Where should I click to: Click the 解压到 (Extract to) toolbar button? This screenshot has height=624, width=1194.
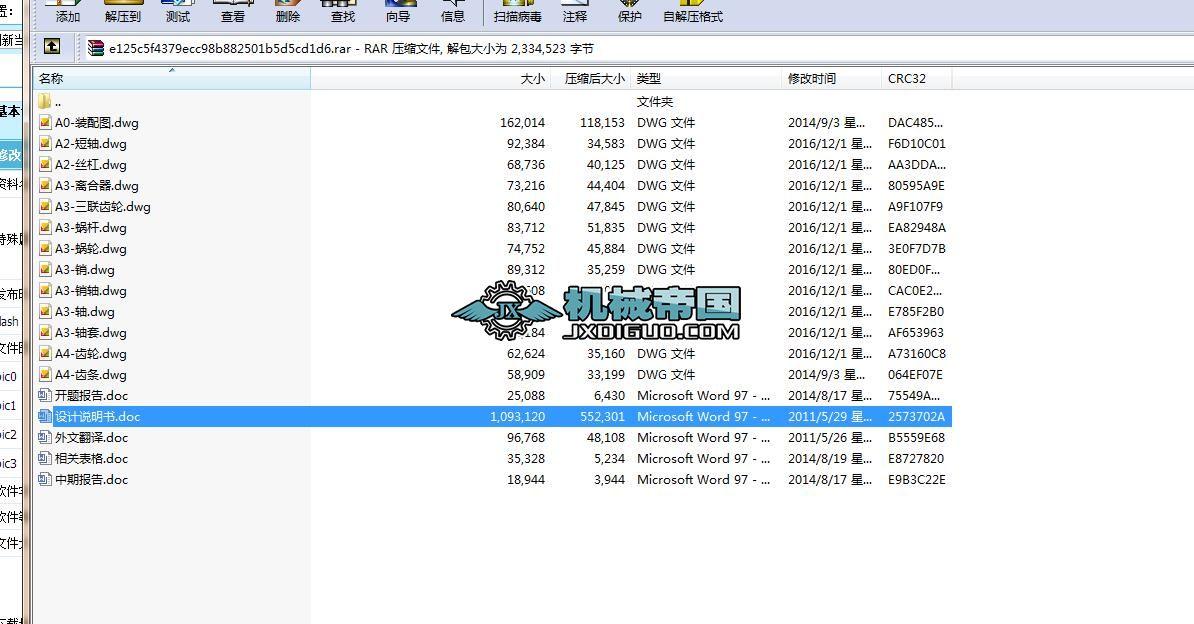[x=123, y=11]
